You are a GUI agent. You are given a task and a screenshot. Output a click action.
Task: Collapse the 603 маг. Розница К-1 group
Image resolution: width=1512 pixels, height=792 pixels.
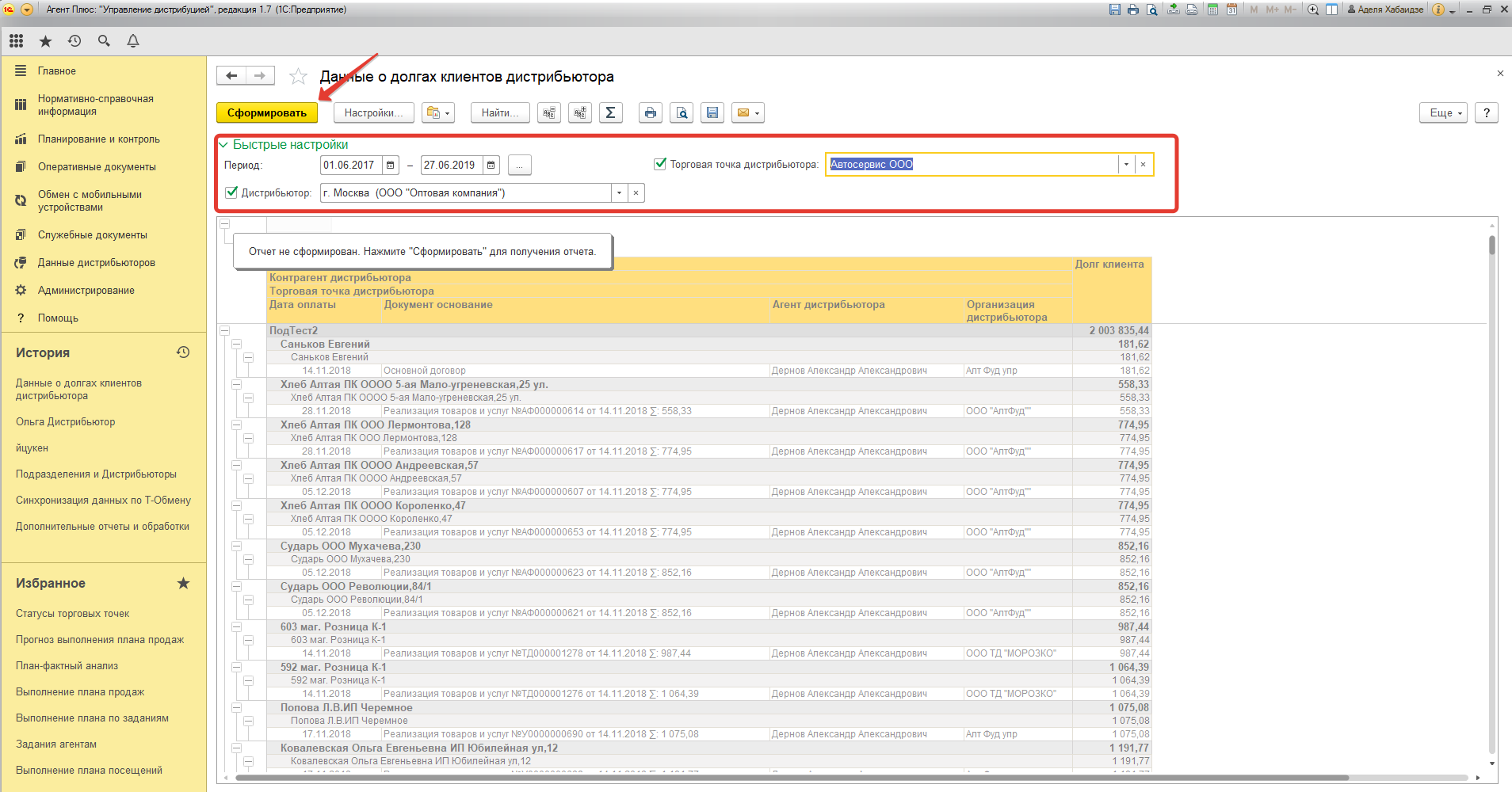coord(236,626)
